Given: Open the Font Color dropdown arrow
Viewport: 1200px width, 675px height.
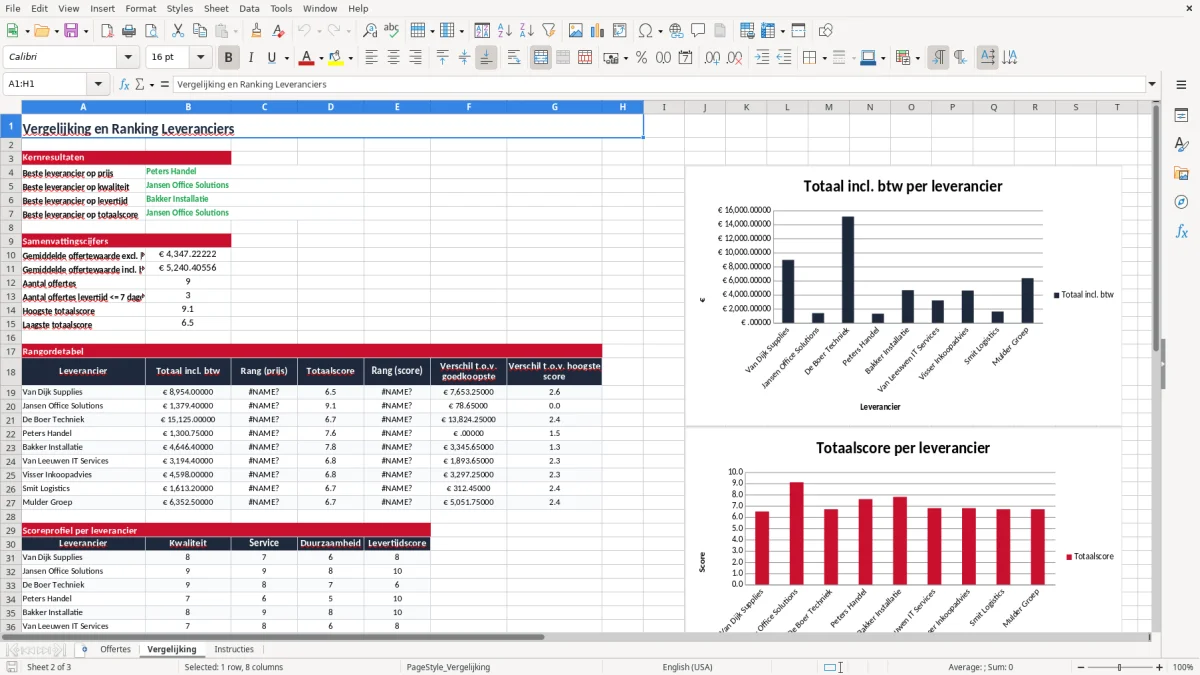Looking at the screenshot, I should (x=321, y=58).
